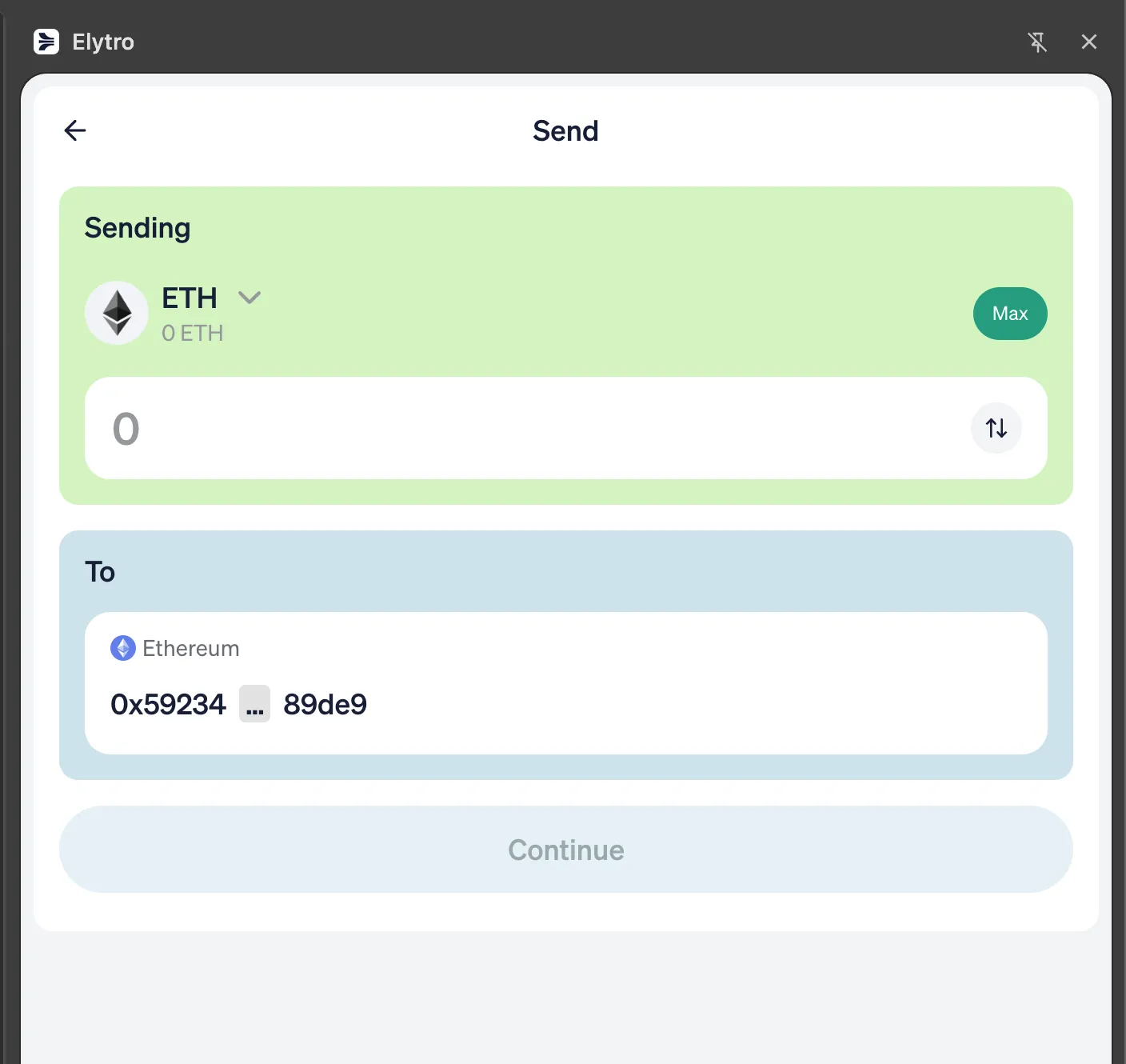Click the 'To' section label

coord(99,571)
